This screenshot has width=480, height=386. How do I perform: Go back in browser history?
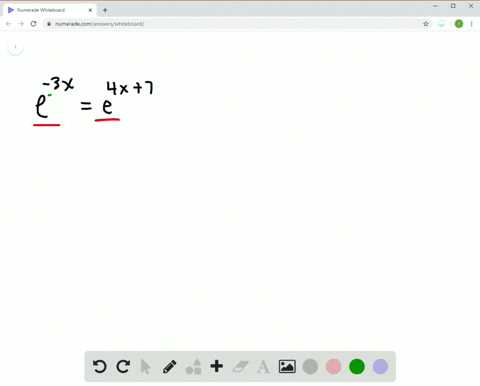pyautogui.click(x=9, y=24)
